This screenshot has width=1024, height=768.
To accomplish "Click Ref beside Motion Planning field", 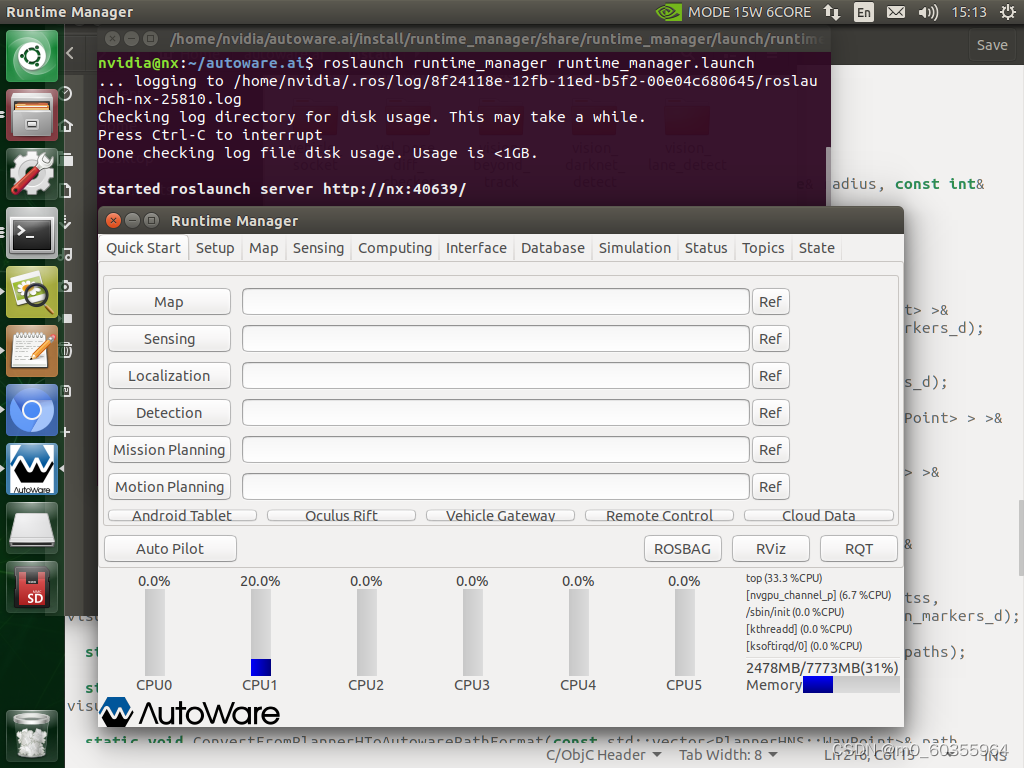I will [x=771, y=487].
